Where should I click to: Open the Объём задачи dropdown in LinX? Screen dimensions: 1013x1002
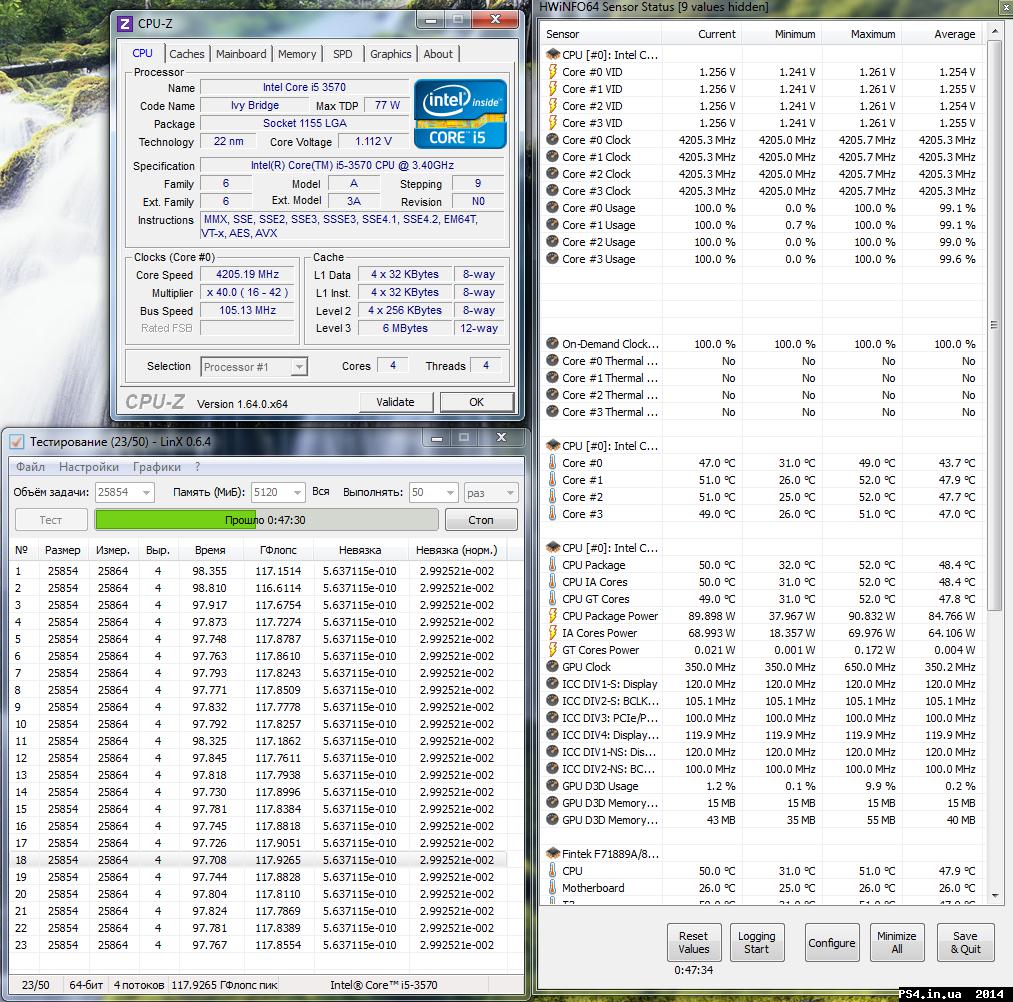[125, 492]
